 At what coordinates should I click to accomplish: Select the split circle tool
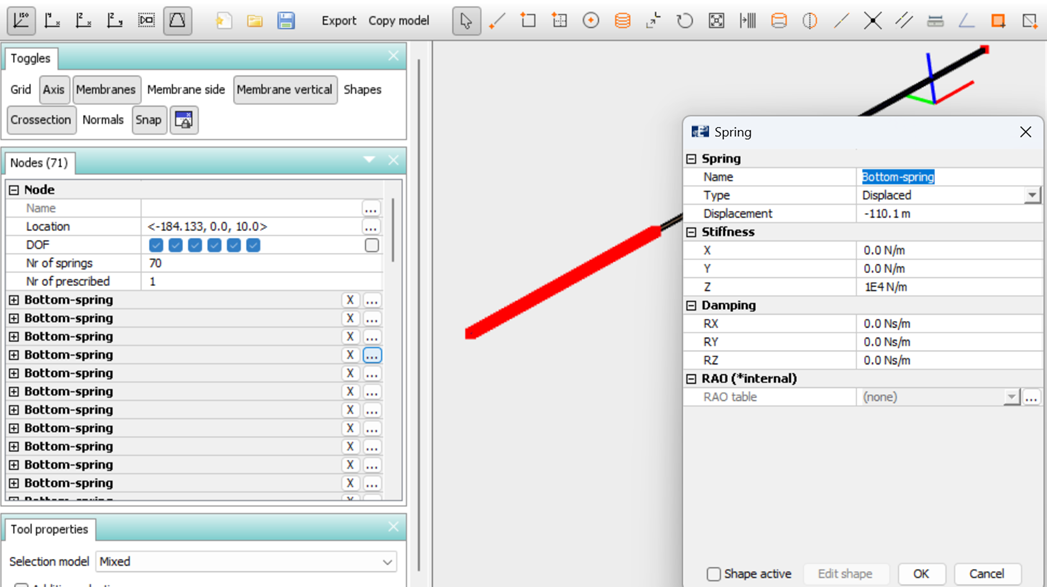tap(810, 21)
